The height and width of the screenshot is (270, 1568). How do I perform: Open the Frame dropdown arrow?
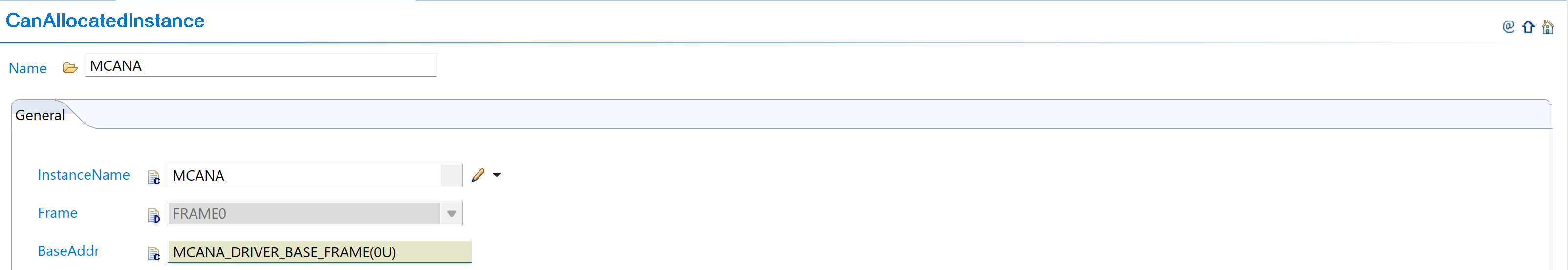(451, 213)
